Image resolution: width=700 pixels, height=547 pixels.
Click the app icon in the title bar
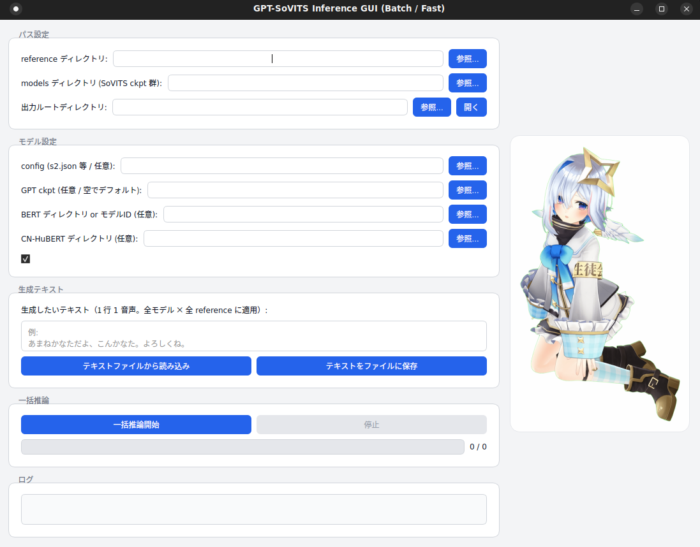pyautogui.click(x=16, y=9)
